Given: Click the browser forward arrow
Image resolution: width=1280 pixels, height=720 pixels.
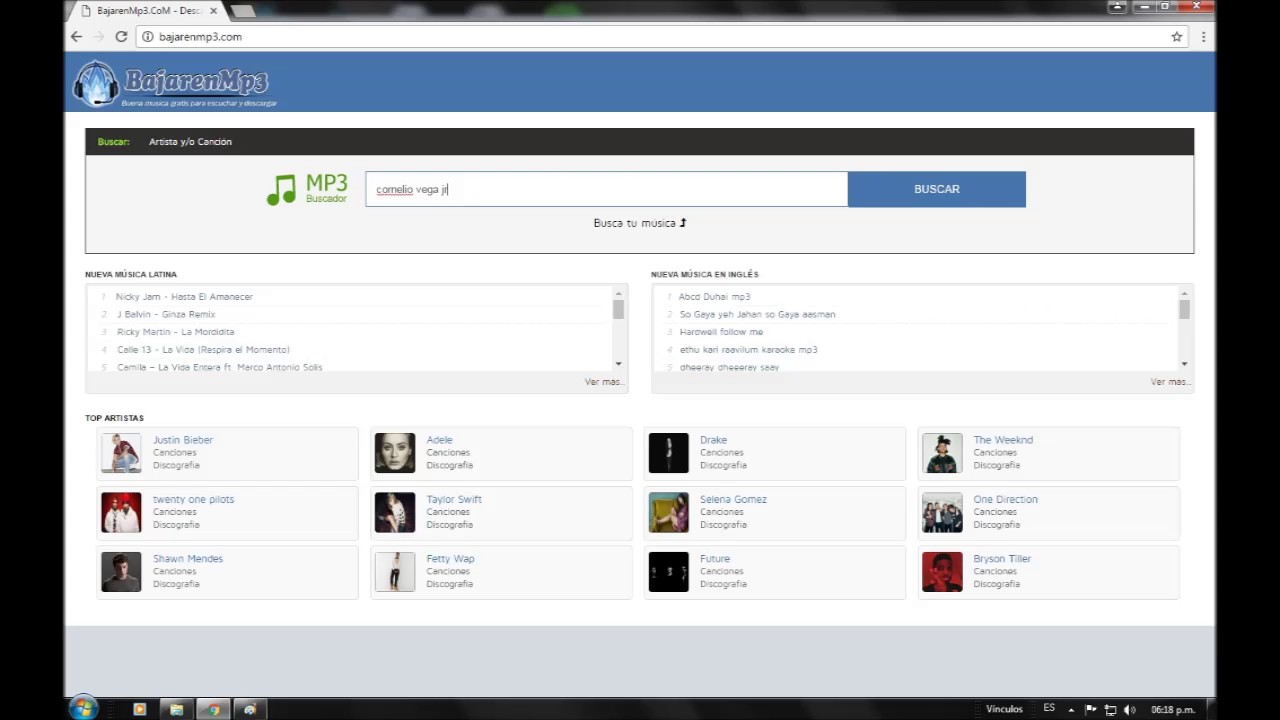Looking at the screenshot, I should click(98, 36).
